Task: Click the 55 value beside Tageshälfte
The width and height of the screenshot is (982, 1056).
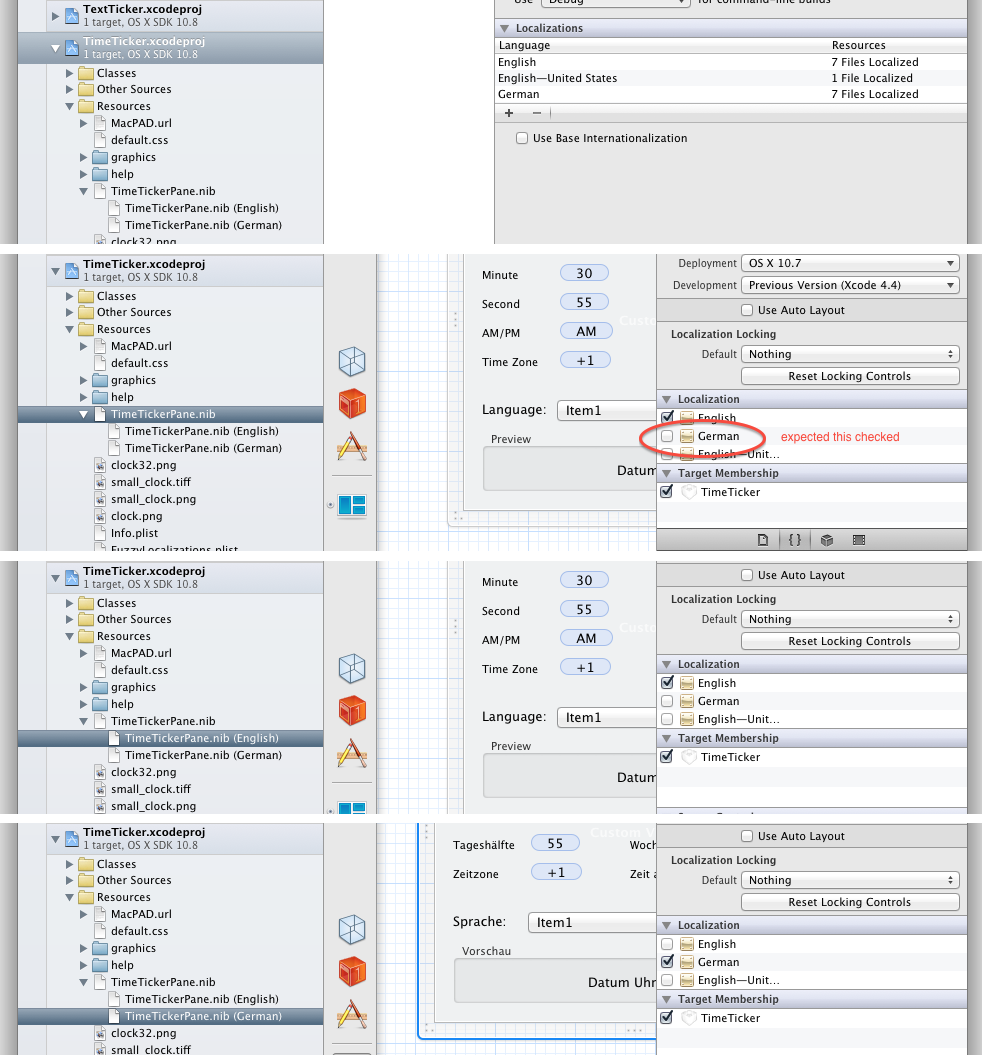Action: 556,843
